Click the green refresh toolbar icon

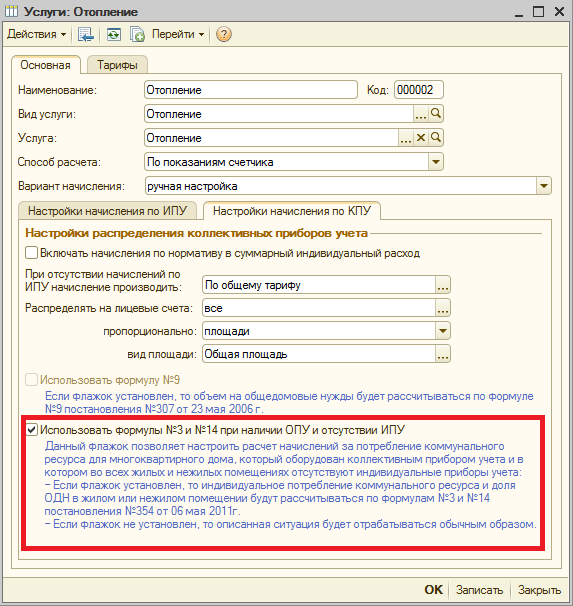[x=114, y=34]
